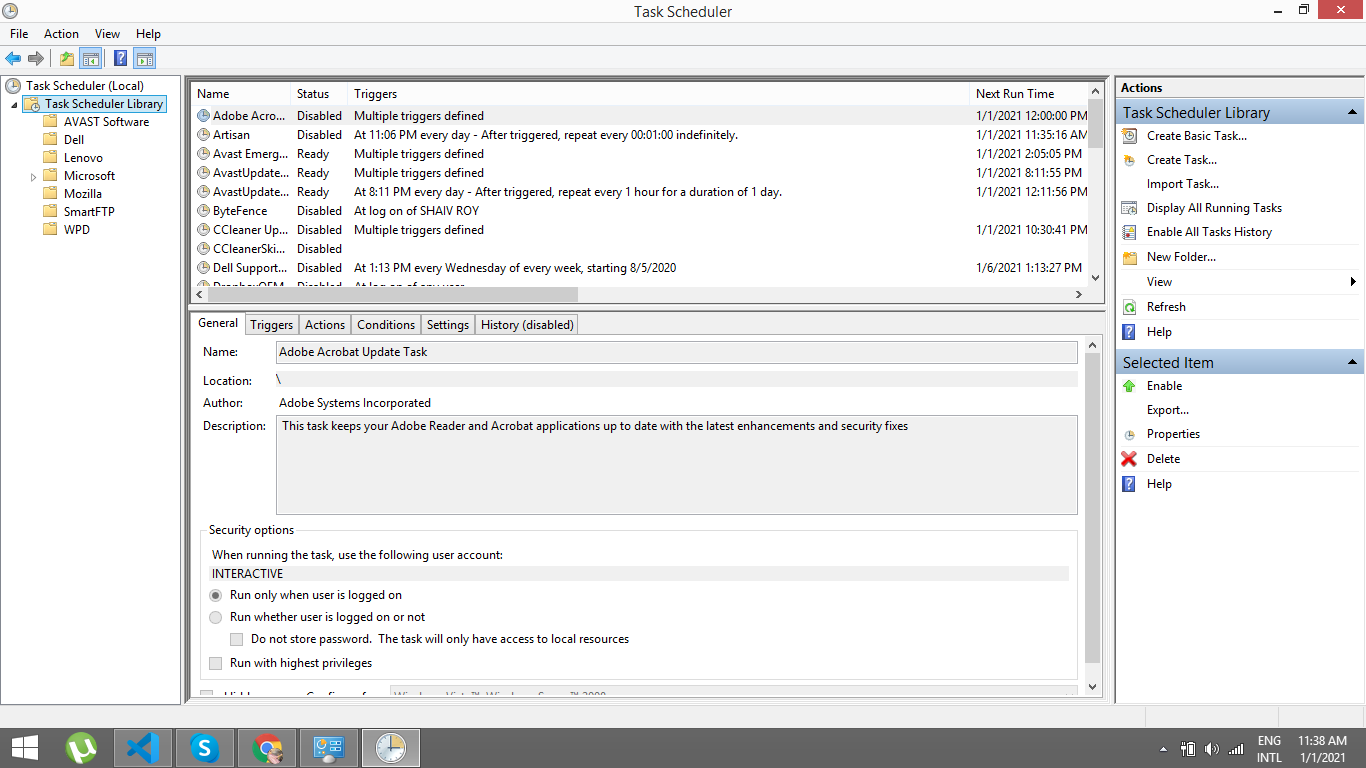Click the Enable All Tasks History icon
Image resolution: width=1366 pixels, height=768 pixels.
coord(1130,232)
